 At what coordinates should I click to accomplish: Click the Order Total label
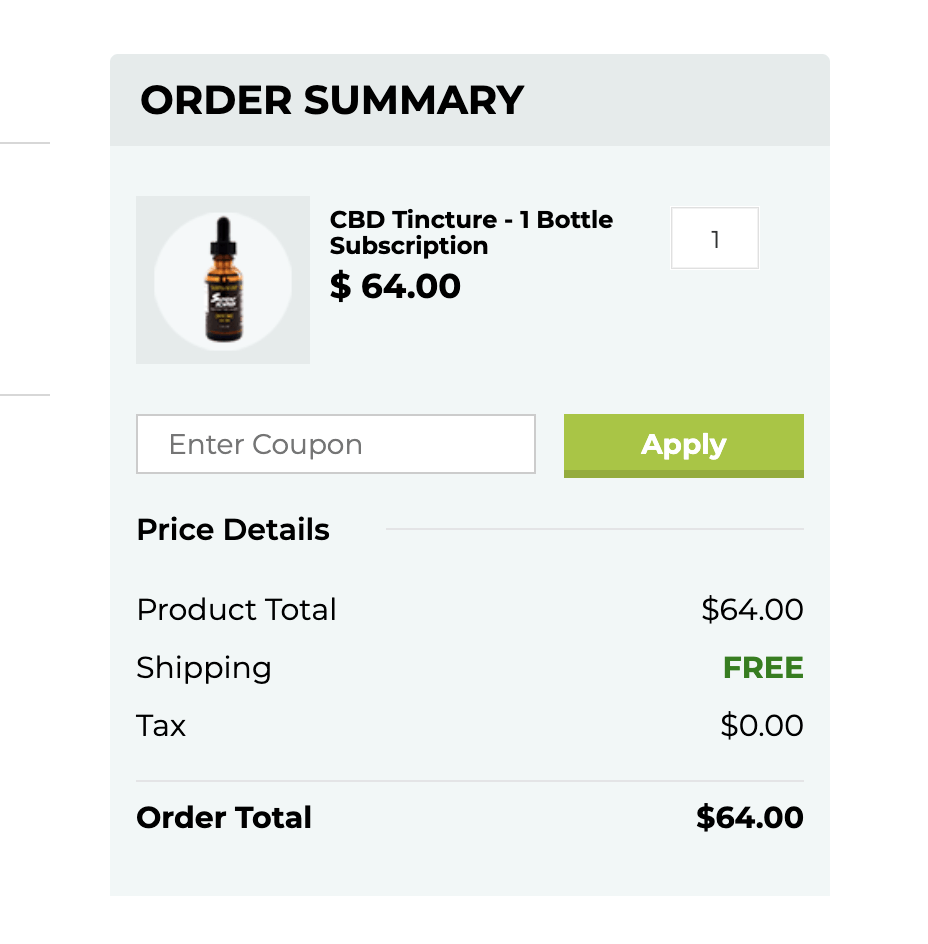pyautogui.click(x=224, y=818)
